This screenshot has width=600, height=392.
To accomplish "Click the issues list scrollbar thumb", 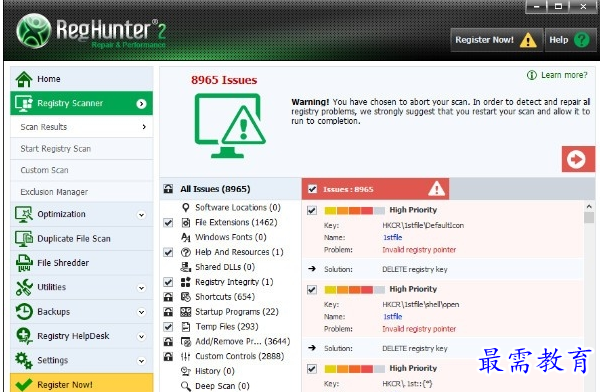I will click(589, 217).
